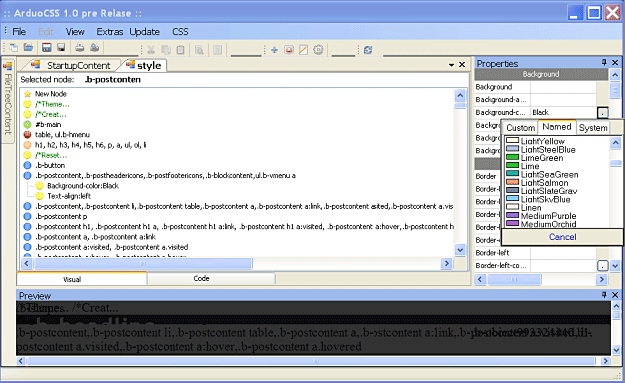Click the blue plus Add node icon

tap(274, 50)
